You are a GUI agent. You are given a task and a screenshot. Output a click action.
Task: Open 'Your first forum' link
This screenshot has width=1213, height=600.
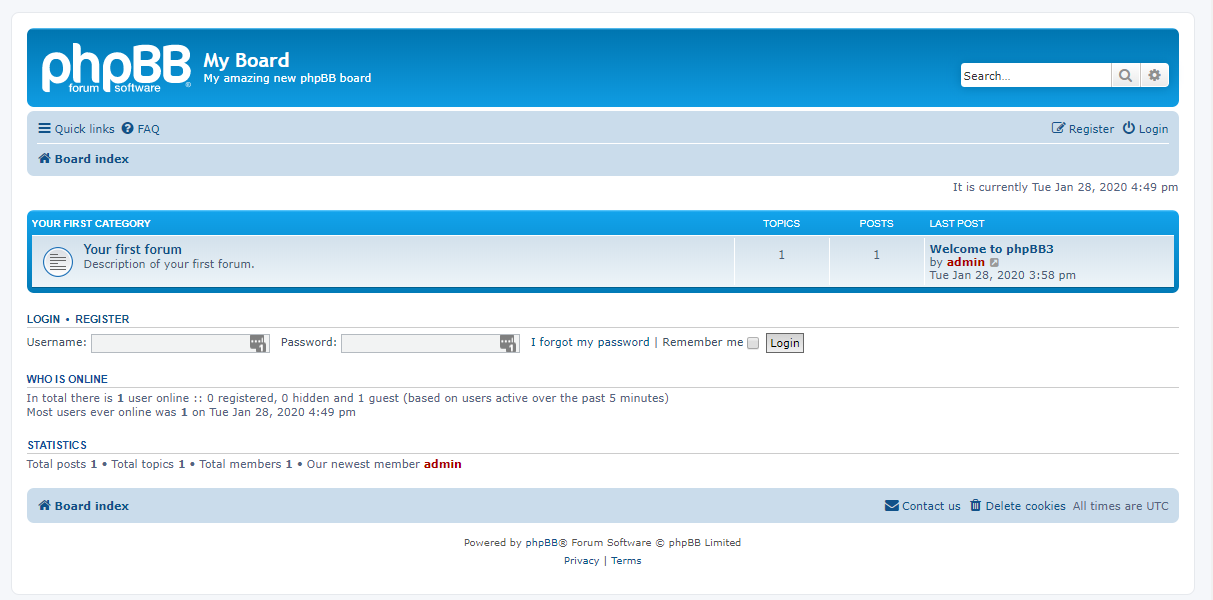[133, 250]
